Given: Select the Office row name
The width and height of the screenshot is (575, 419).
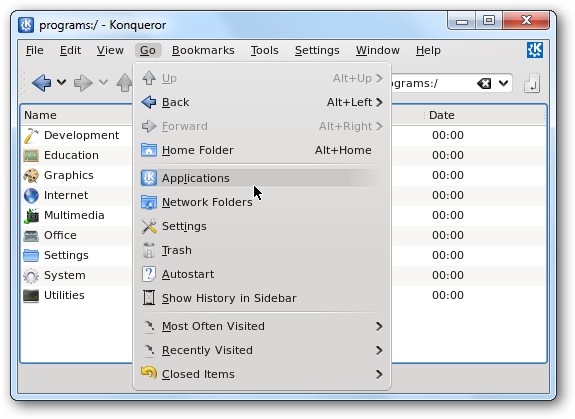Looking at the screenshot, I should point(60,235).
